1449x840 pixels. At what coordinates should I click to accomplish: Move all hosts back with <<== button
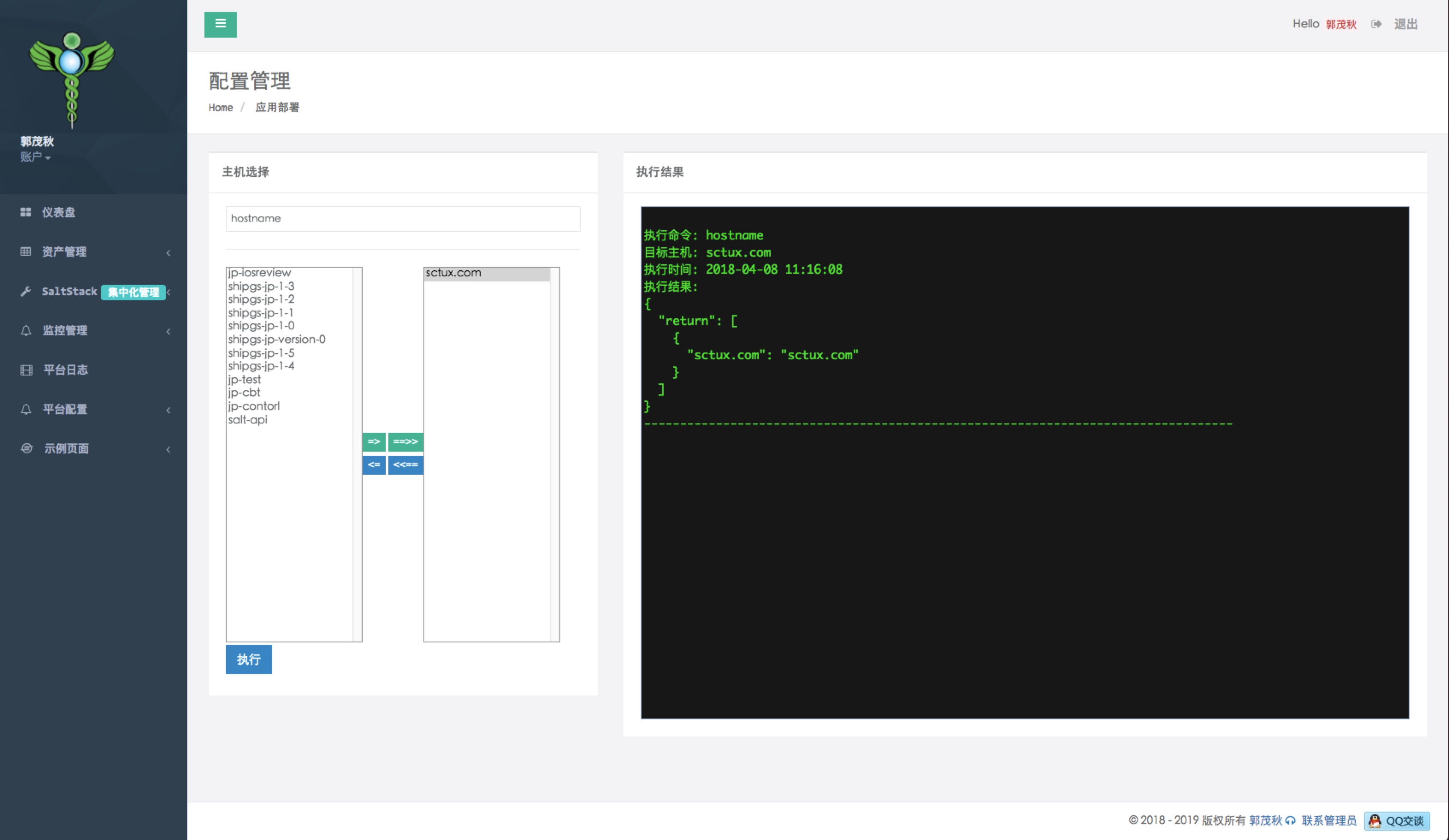pyautogui.click(x=405, y=464)
